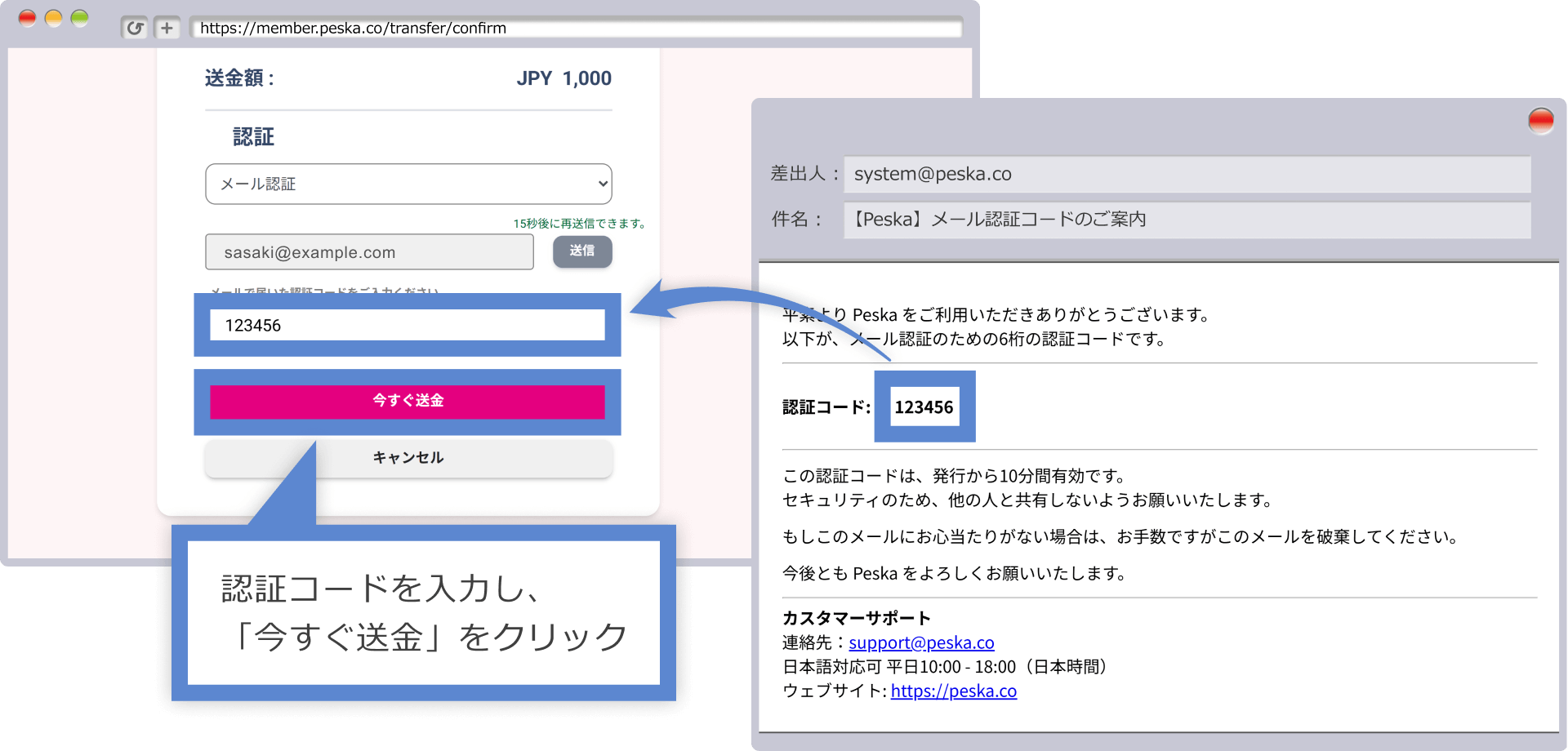Screen dimensions: 1568x751
Task: Focus the browser address bar URL
Action: [x=576, y=28]
